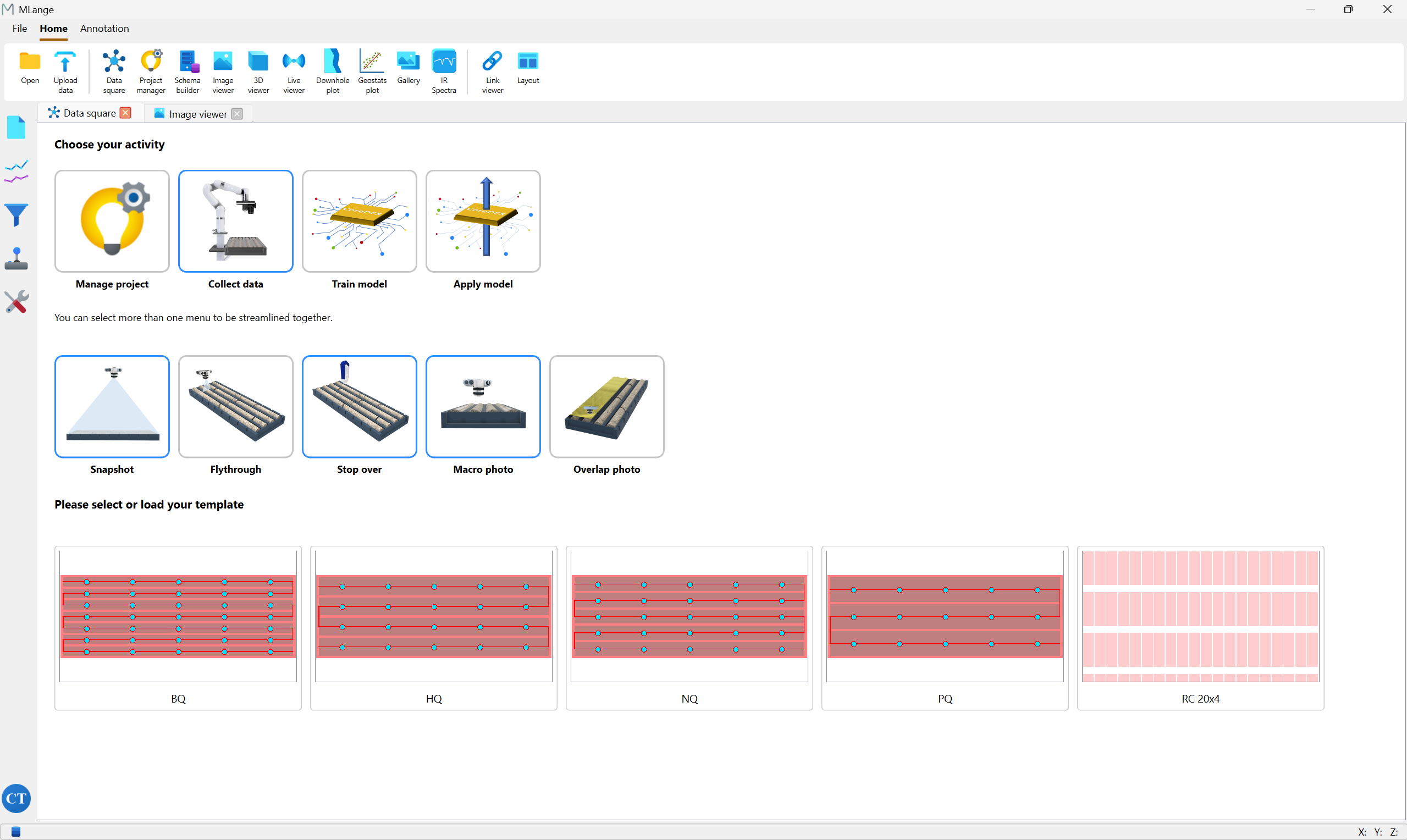Image resolution: width=1407 pixels, height=840 pixels.
Task: Launch the 3D viewer
Action: tap(258, 71)
